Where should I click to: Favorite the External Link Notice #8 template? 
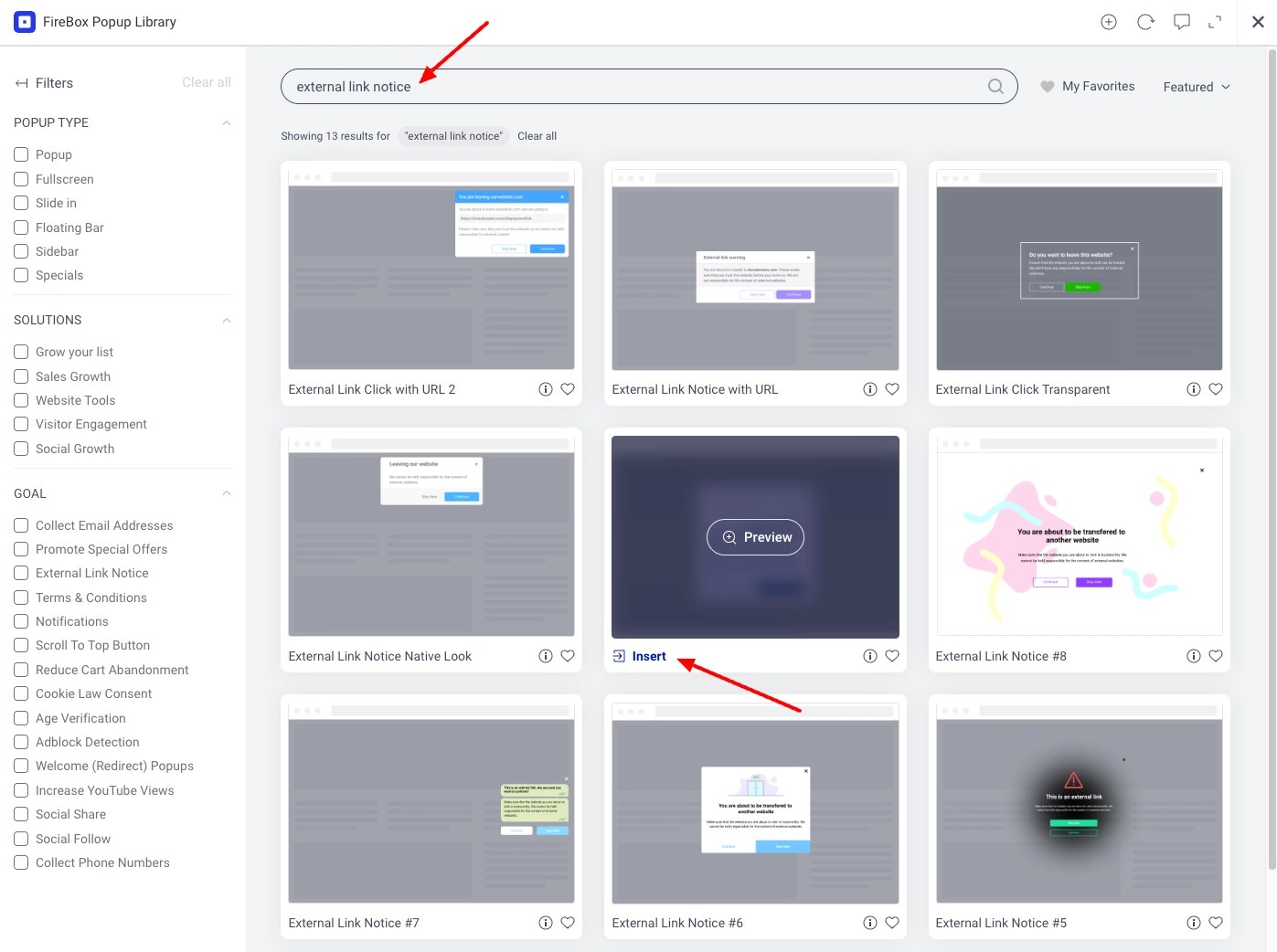[x=1216, y=655]
